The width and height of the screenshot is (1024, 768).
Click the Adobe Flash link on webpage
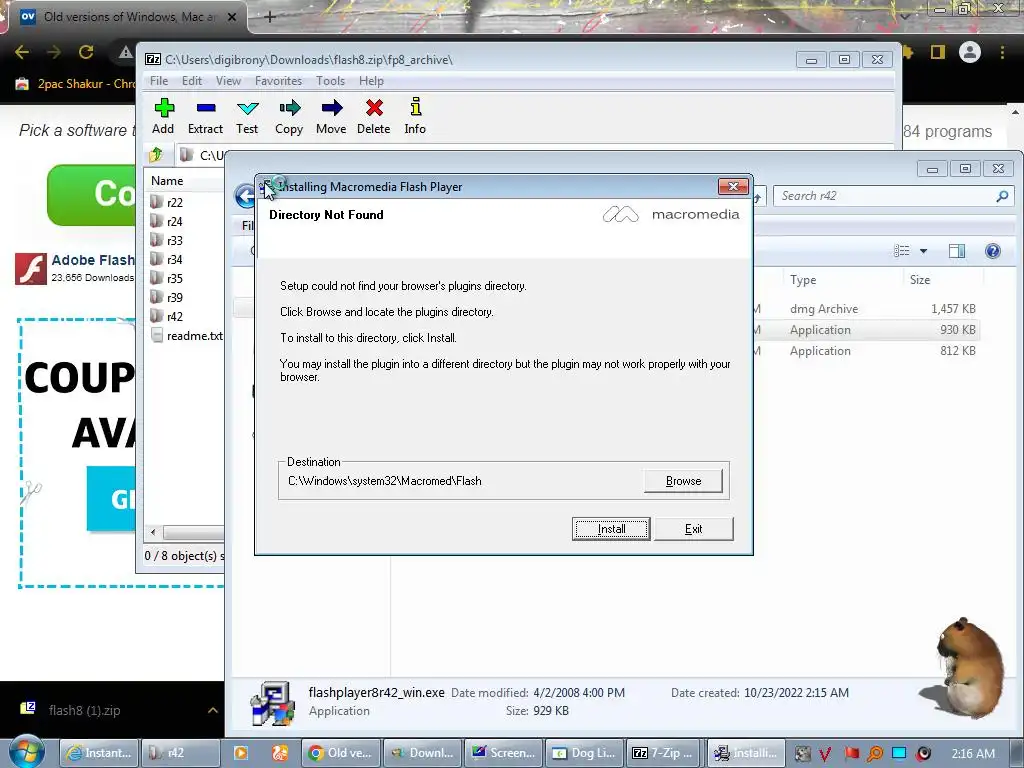[93, 260]
